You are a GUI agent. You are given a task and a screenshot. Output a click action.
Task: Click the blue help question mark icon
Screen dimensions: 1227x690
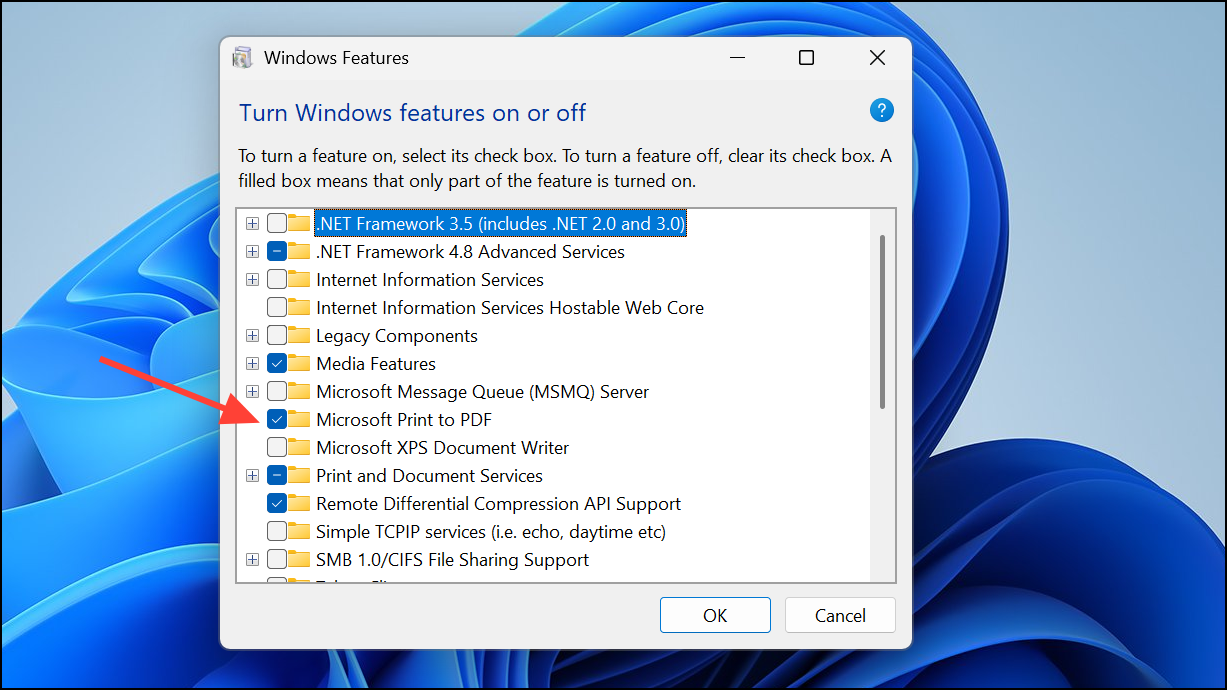pyautogui.click(x=881, y=110)
